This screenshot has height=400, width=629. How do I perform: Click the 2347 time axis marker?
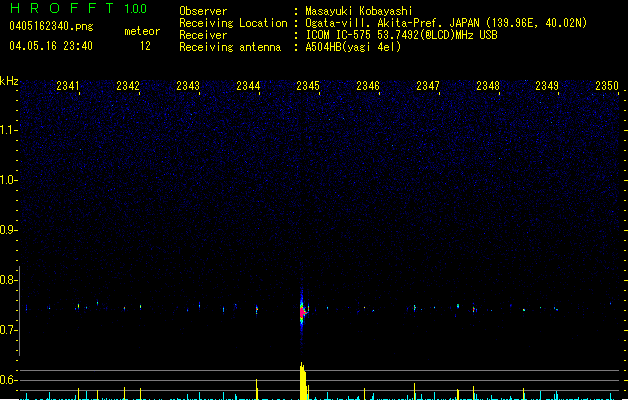pyautogui.click(x=428, y=86)
